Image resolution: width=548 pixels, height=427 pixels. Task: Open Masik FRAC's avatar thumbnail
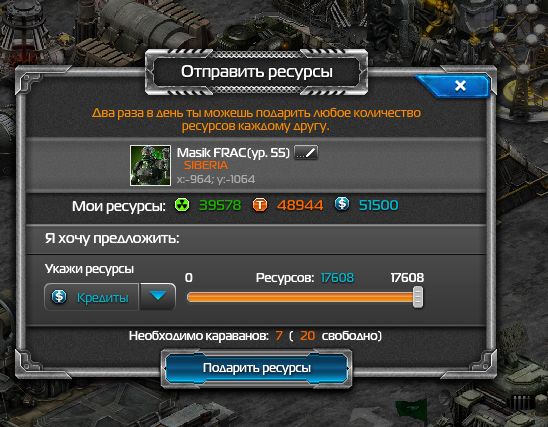click(x=150, y=165)
